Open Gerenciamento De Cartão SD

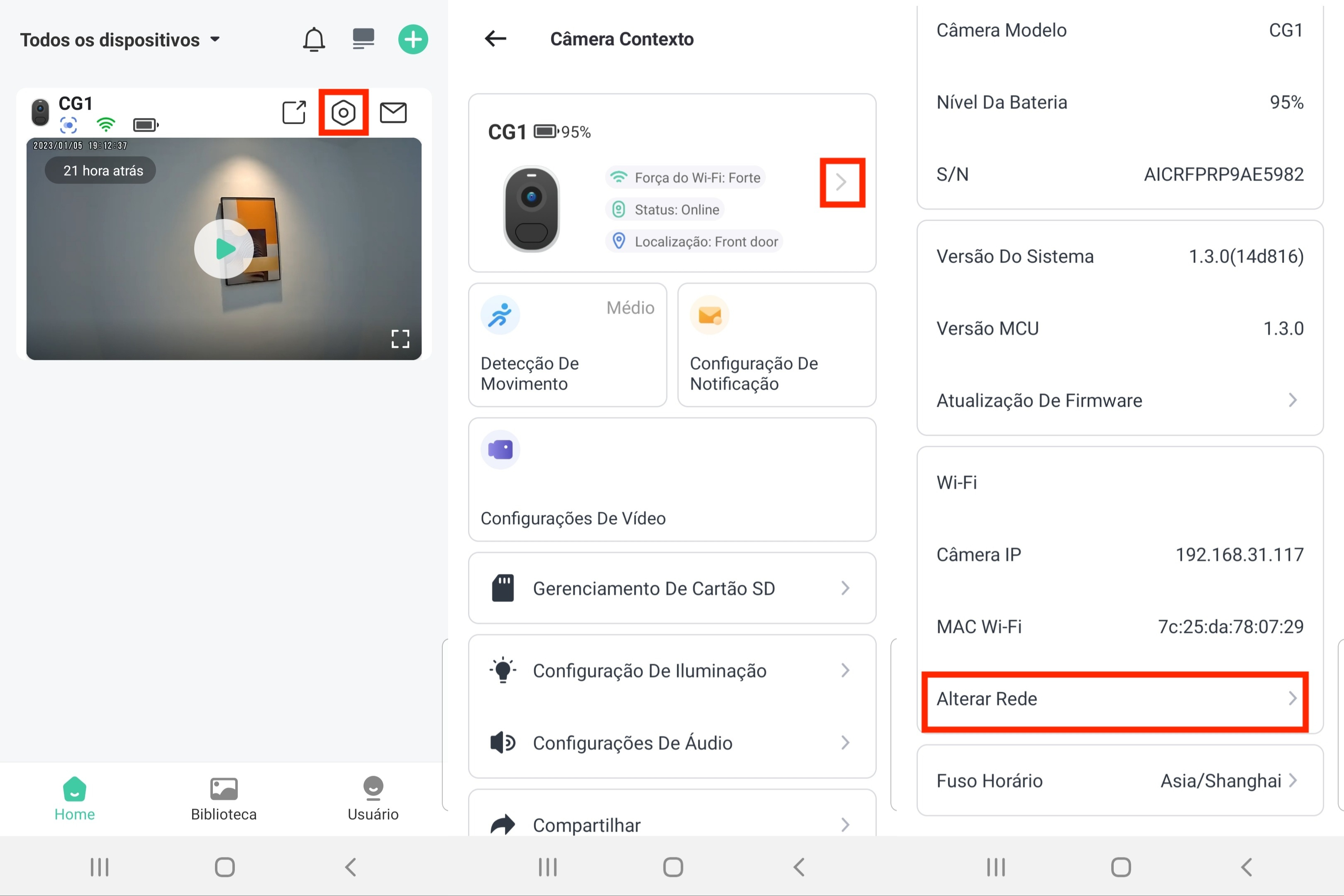coord(672,588)
